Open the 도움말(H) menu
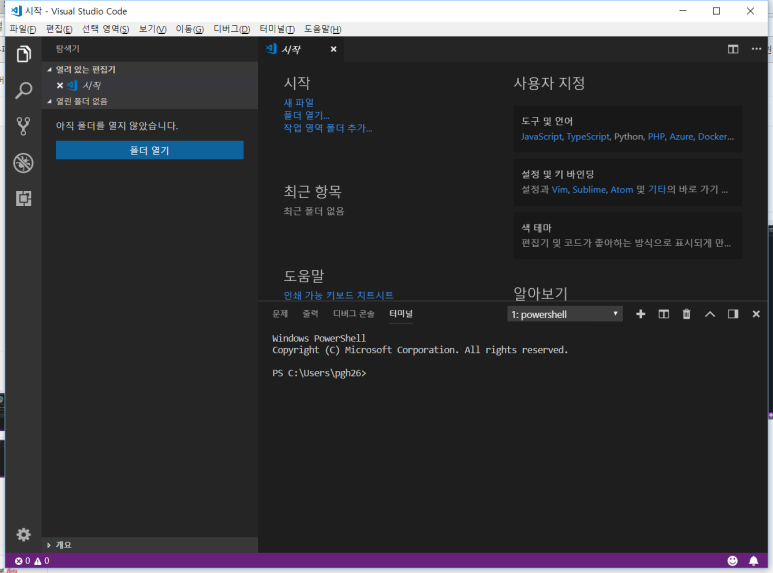 (x=322, y=29)
